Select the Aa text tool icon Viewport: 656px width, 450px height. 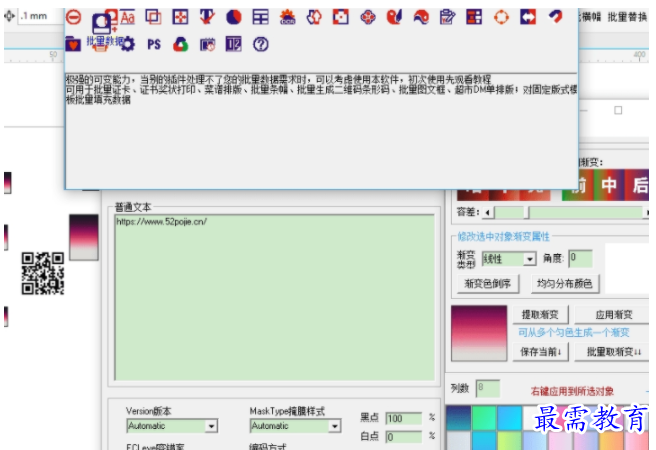(128, 17)
